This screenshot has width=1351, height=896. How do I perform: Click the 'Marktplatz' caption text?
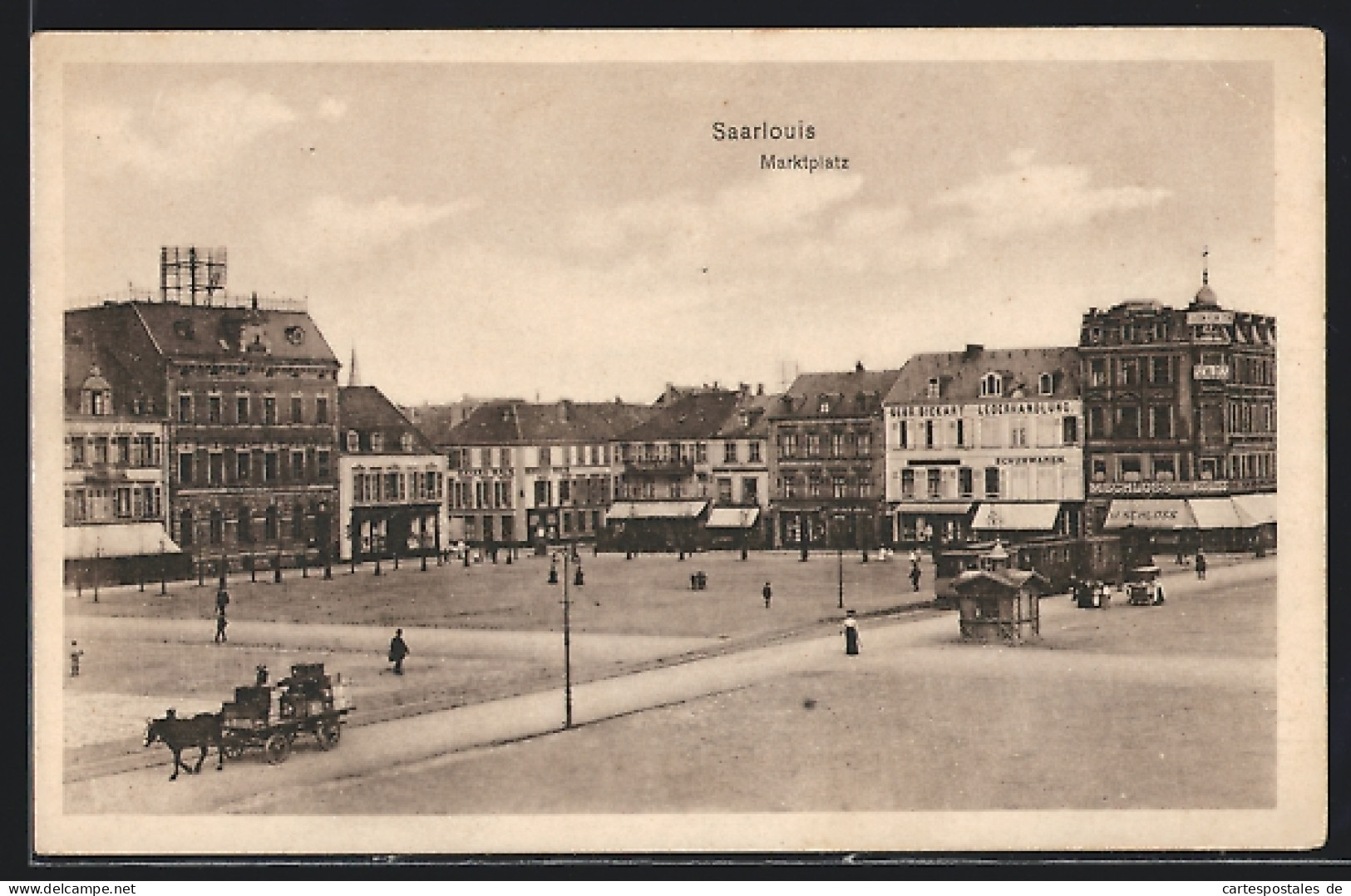click(x=804, y=163)
